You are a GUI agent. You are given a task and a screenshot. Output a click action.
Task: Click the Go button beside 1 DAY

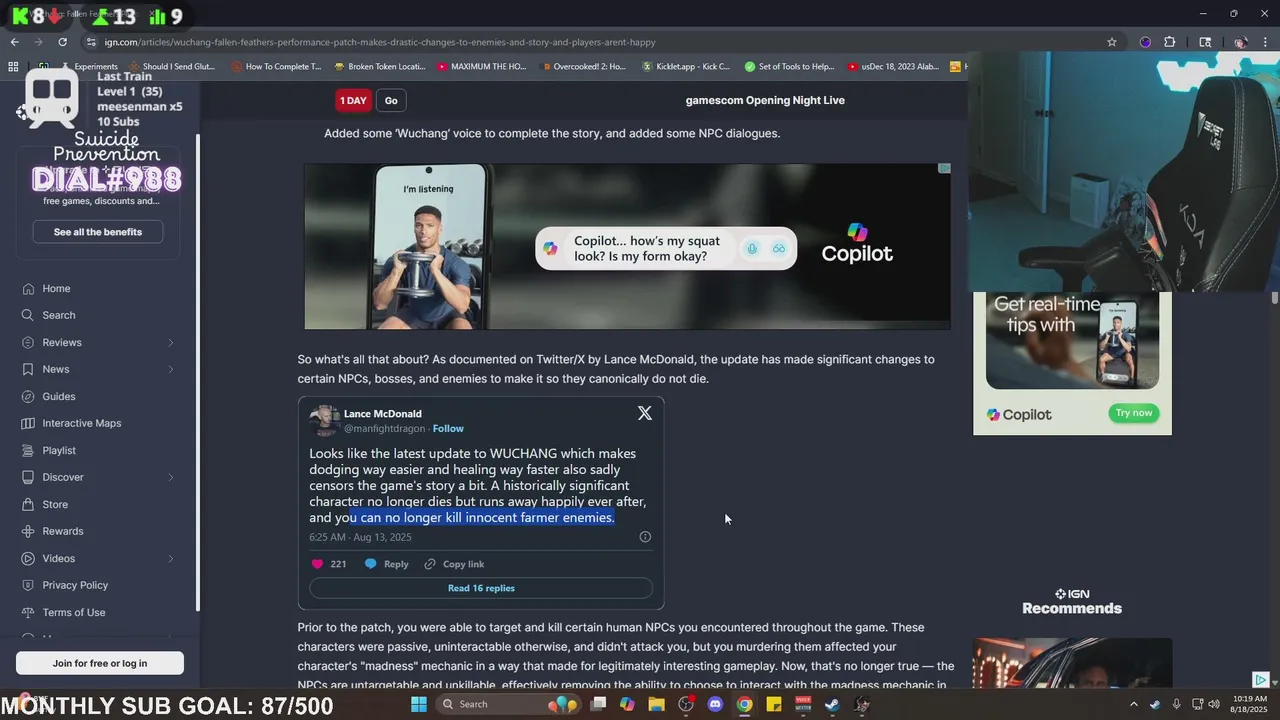coord(391,100)
